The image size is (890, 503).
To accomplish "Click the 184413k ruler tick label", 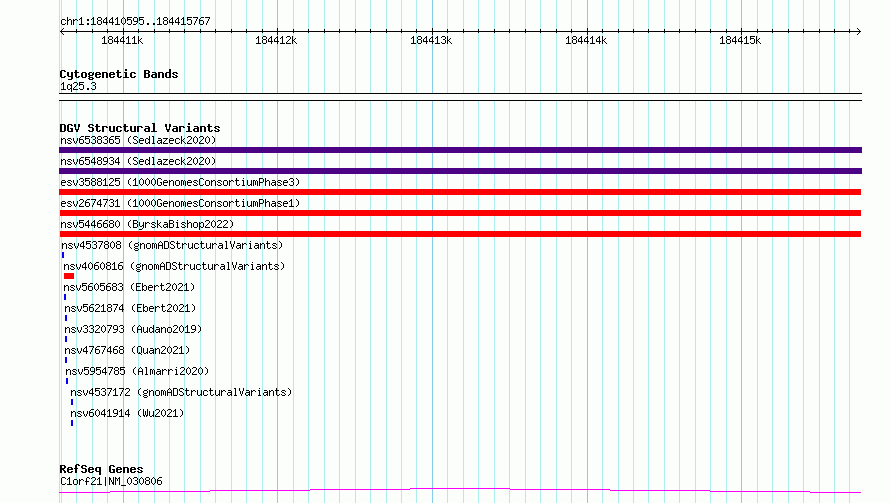I will click(x=431, y=40).
